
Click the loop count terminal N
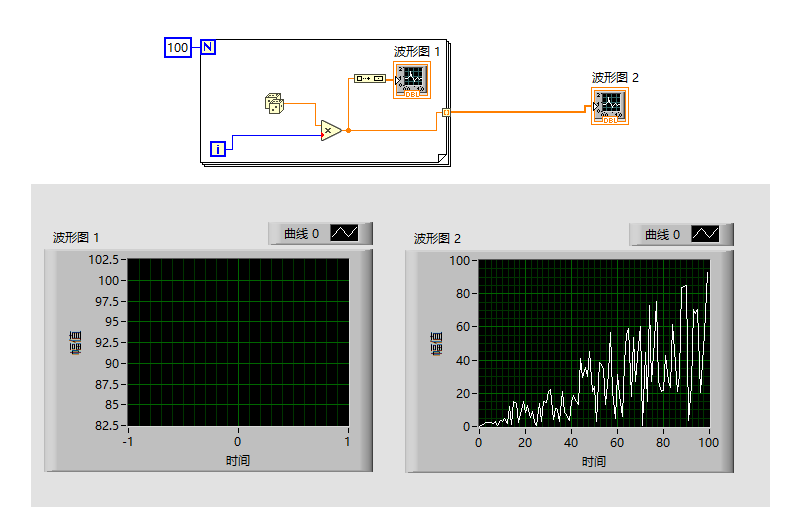point(208,47)
